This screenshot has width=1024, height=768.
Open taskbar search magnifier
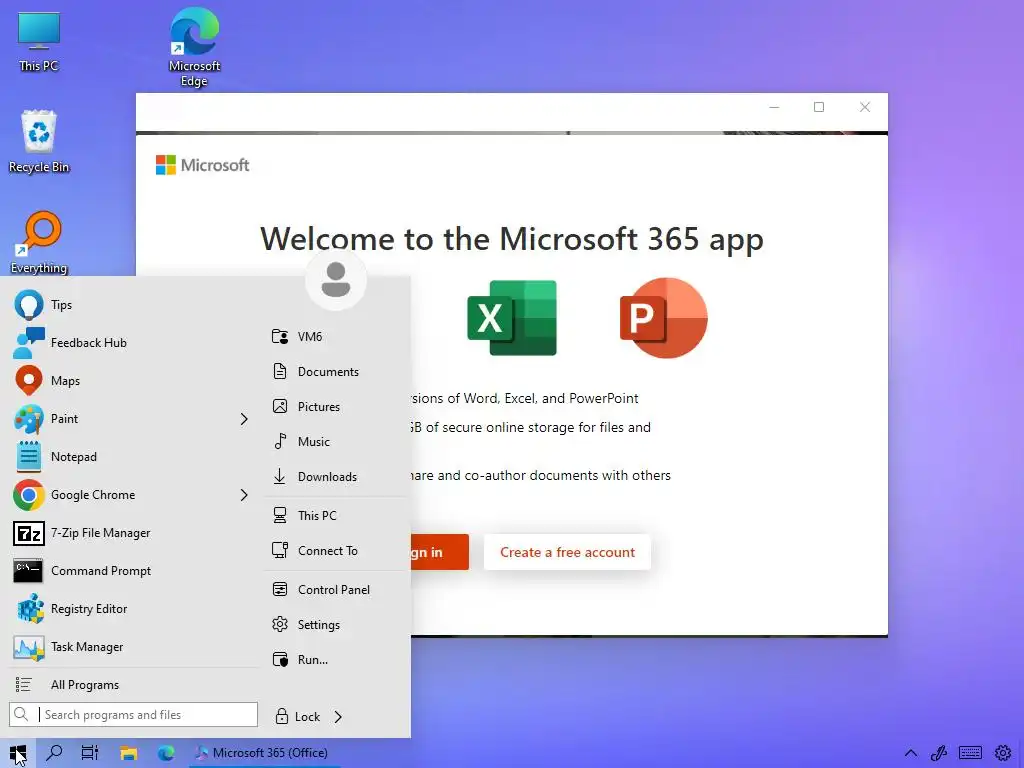click(x=54, y=753)
